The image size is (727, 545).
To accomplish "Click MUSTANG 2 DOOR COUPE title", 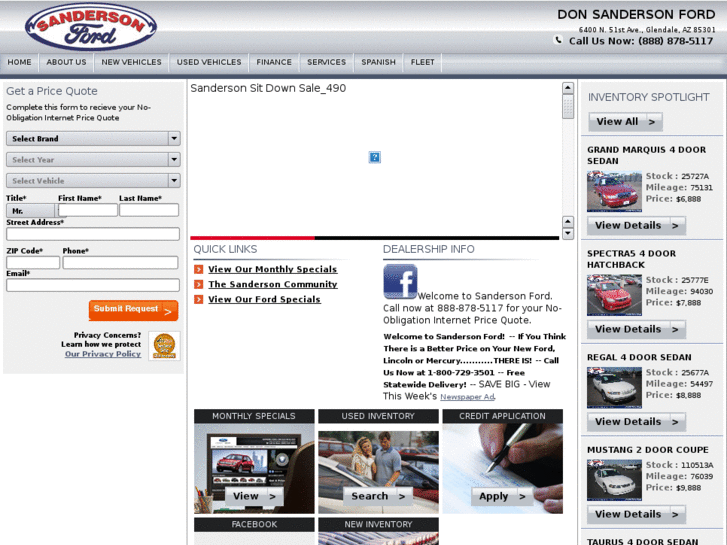I will point(648,450).
